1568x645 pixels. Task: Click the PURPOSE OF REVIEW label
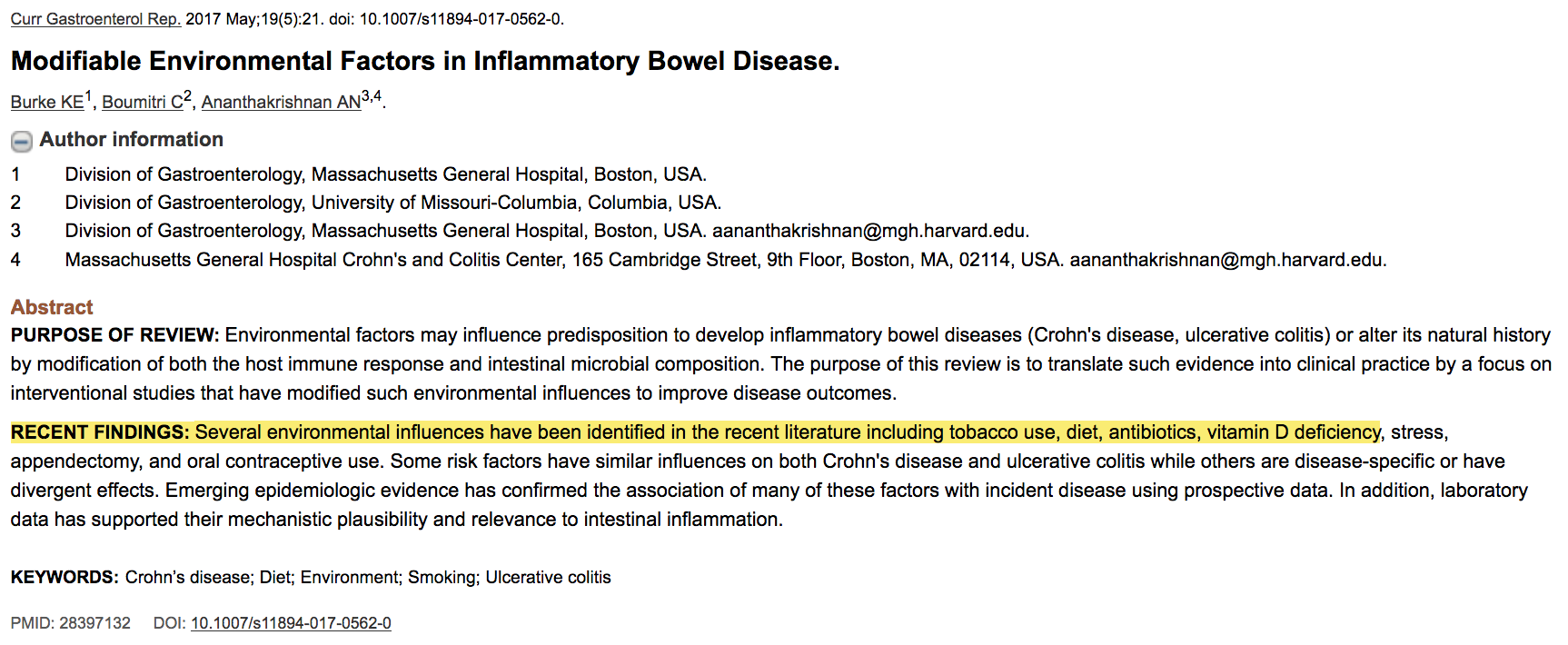point(114,335)
